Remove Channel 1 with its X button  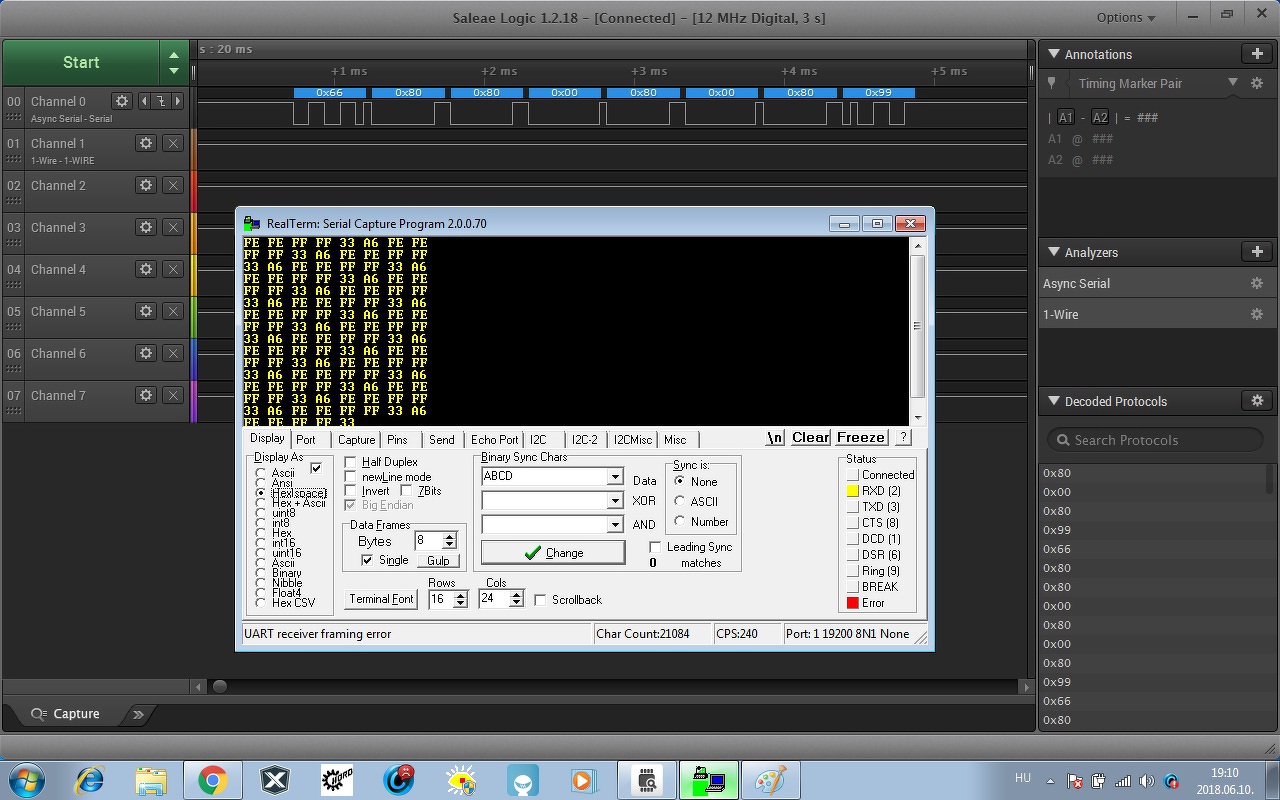click(x=173, y=143)
